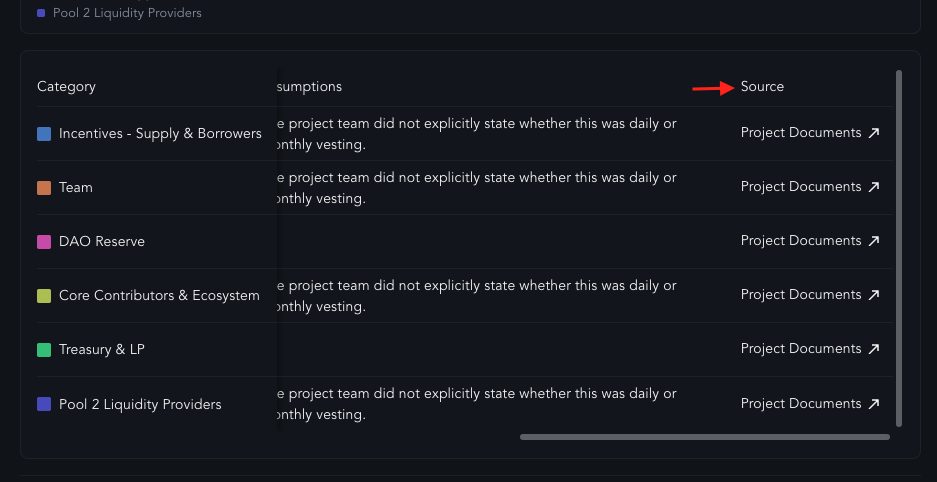Click the magenta DAO Reserve swatch
This screenshot has height=482, width=937.
coord(44,242)
